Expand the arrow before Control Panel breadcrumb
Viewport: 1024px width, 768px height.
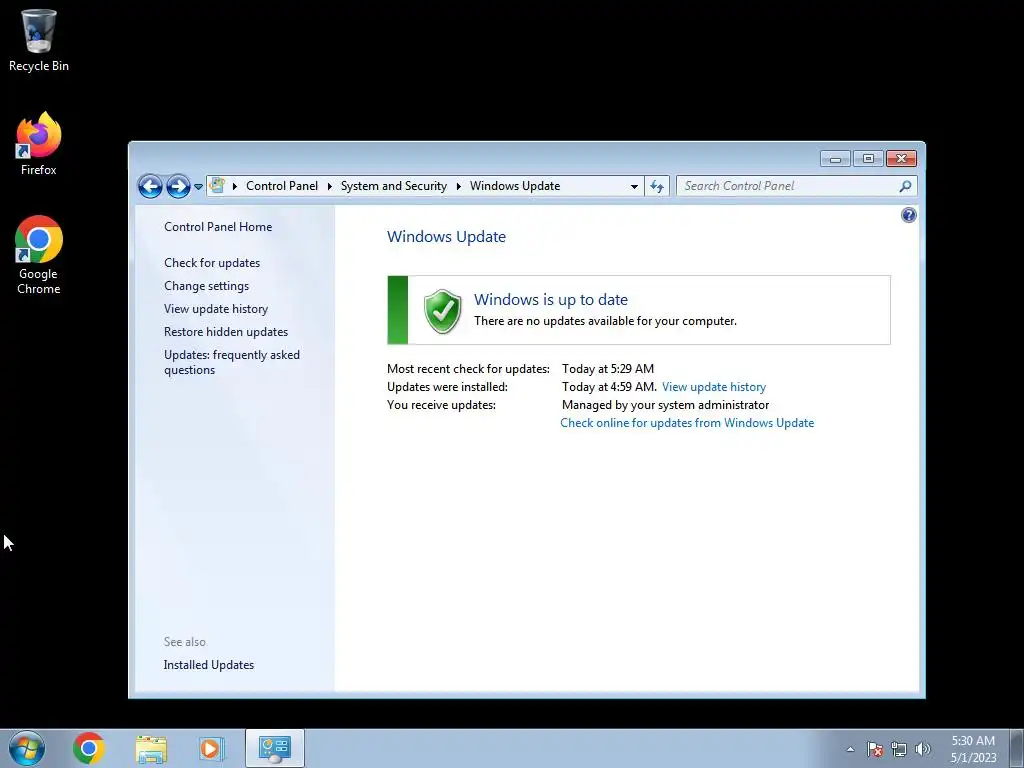[x=234, y=186]
